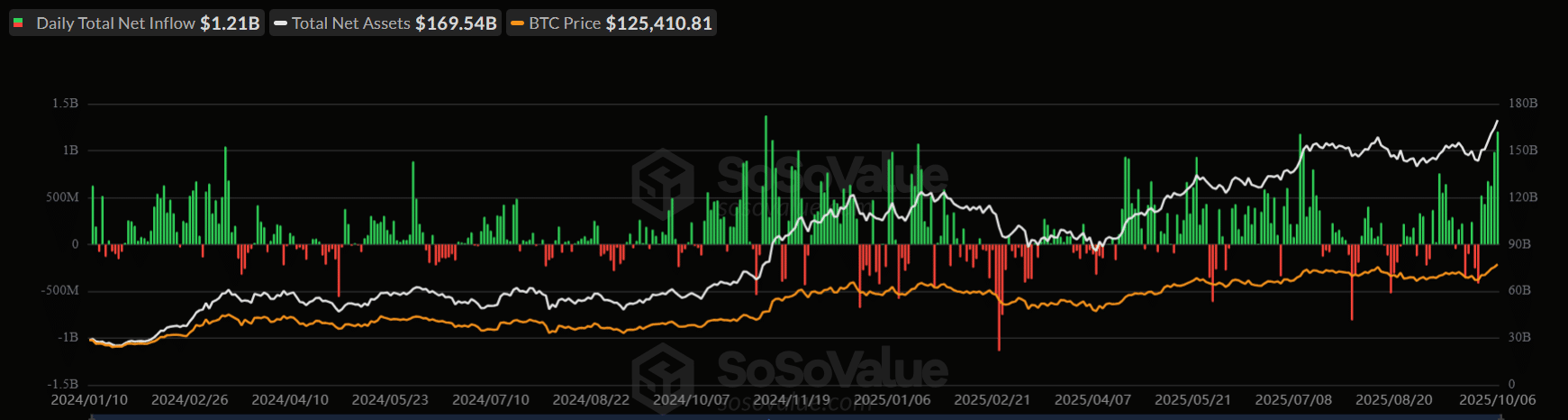Click the 2024/11/19 x-axis date label
The height and width of the screenshot is (420, 1568).
[x=791, y=399]
